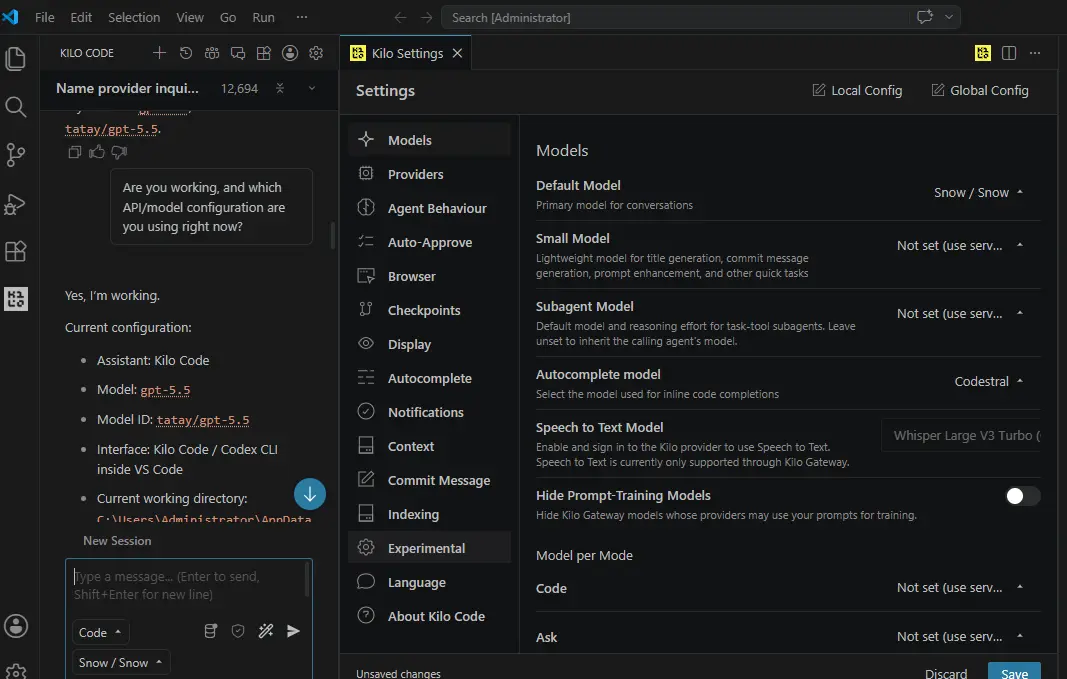Open the Extensions view
This screenshot has height=679, width=1067.
pyautogui.click(x=15, y=252)
